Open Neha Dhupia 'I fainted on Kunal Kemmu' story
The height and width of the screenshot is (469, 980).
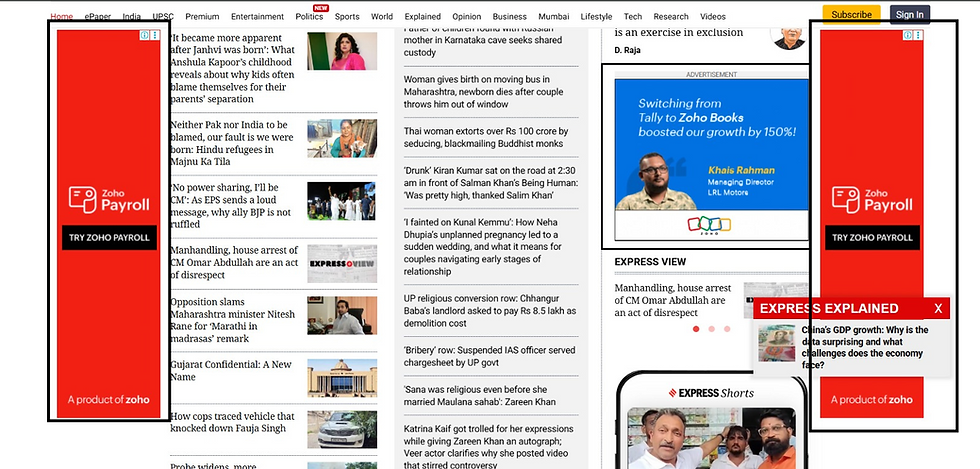coord(482,247)
